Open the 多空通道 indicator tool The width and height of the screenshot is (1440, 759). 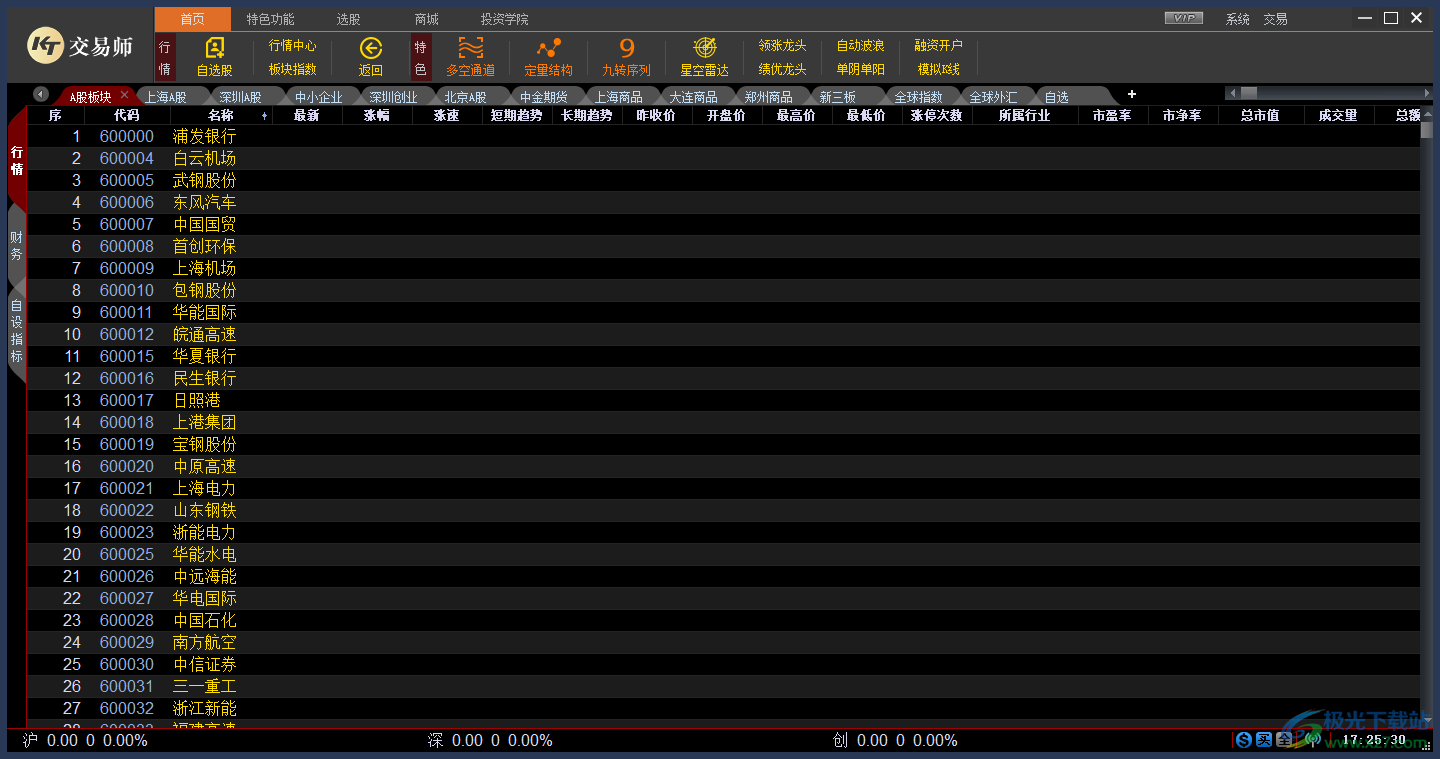point(470,56)
